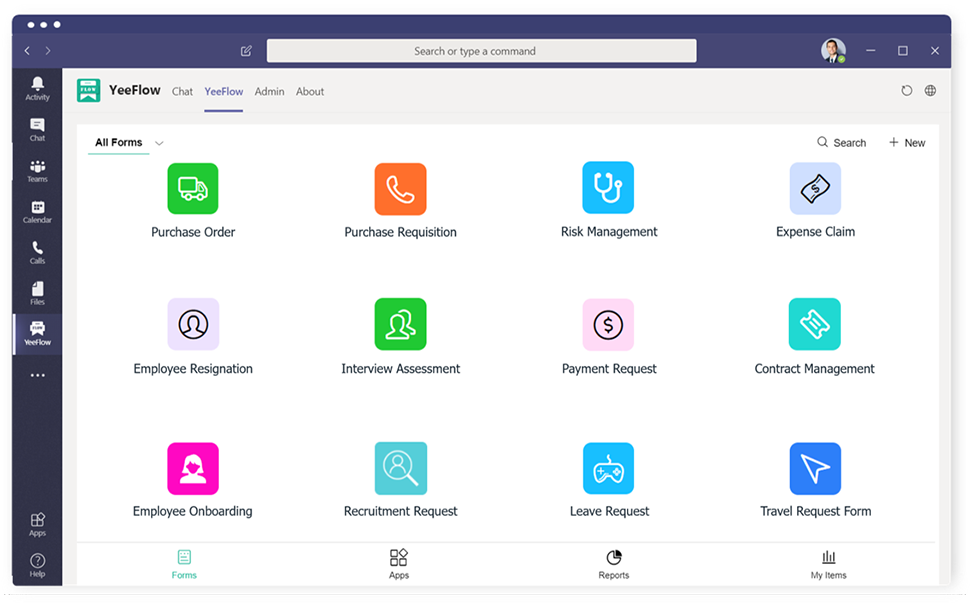Click the Expense Claim label
This screenshot has height=603, width=970.
point(815,231)
